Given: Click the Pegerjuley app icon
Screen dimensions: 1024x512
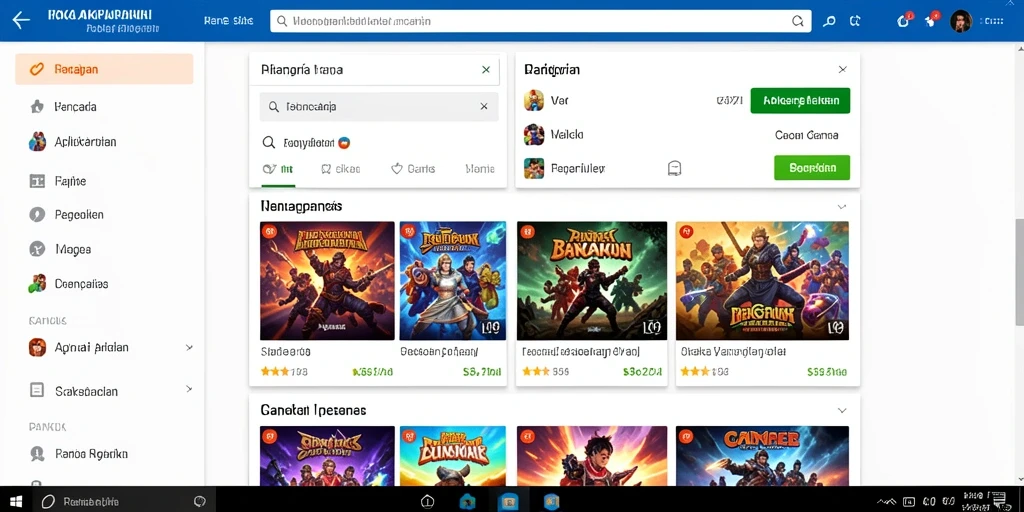Looking at the screenshot, I should [534, 168].
